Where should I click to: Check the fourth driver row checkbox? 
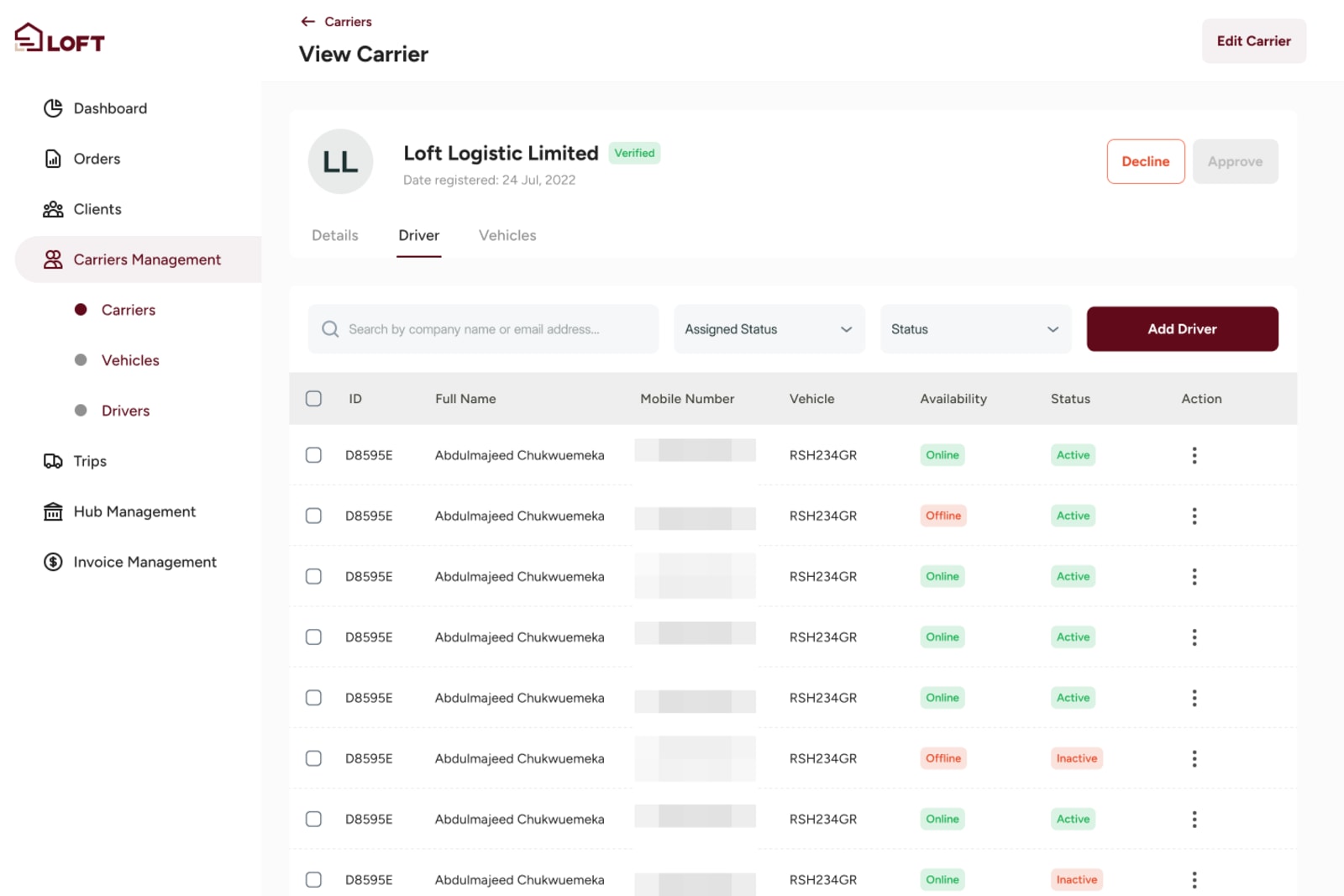tap(313, 637)
